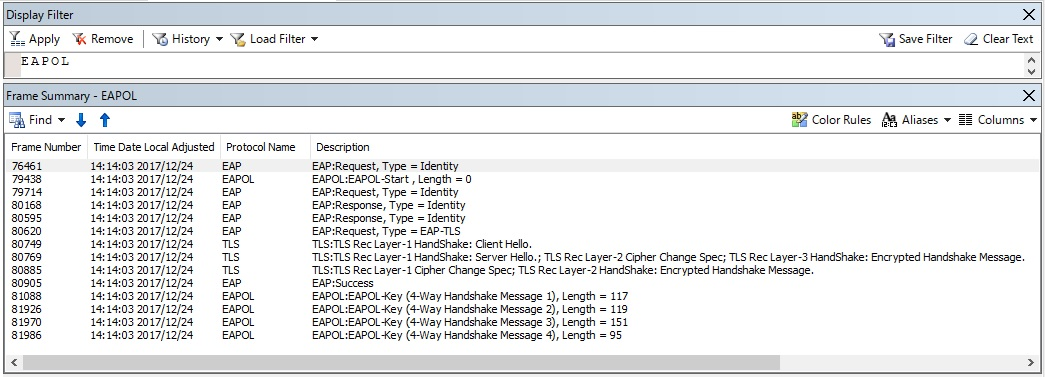The width and height of the screenshot is (1045, 377).
Task: Select frame 76461
Action: coord(522,166)
